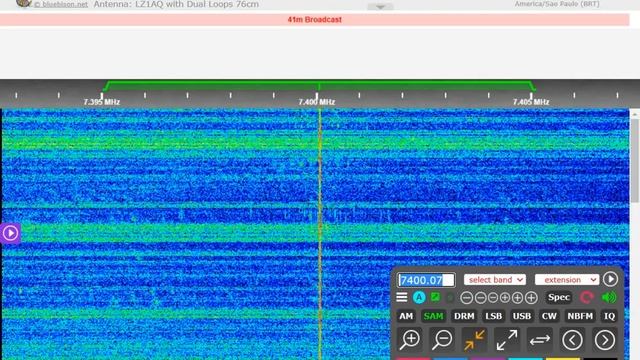This screenshot has height=360, width=640.
Task: Select NBFM demodulation mode
Action: [x=580, y=316]
